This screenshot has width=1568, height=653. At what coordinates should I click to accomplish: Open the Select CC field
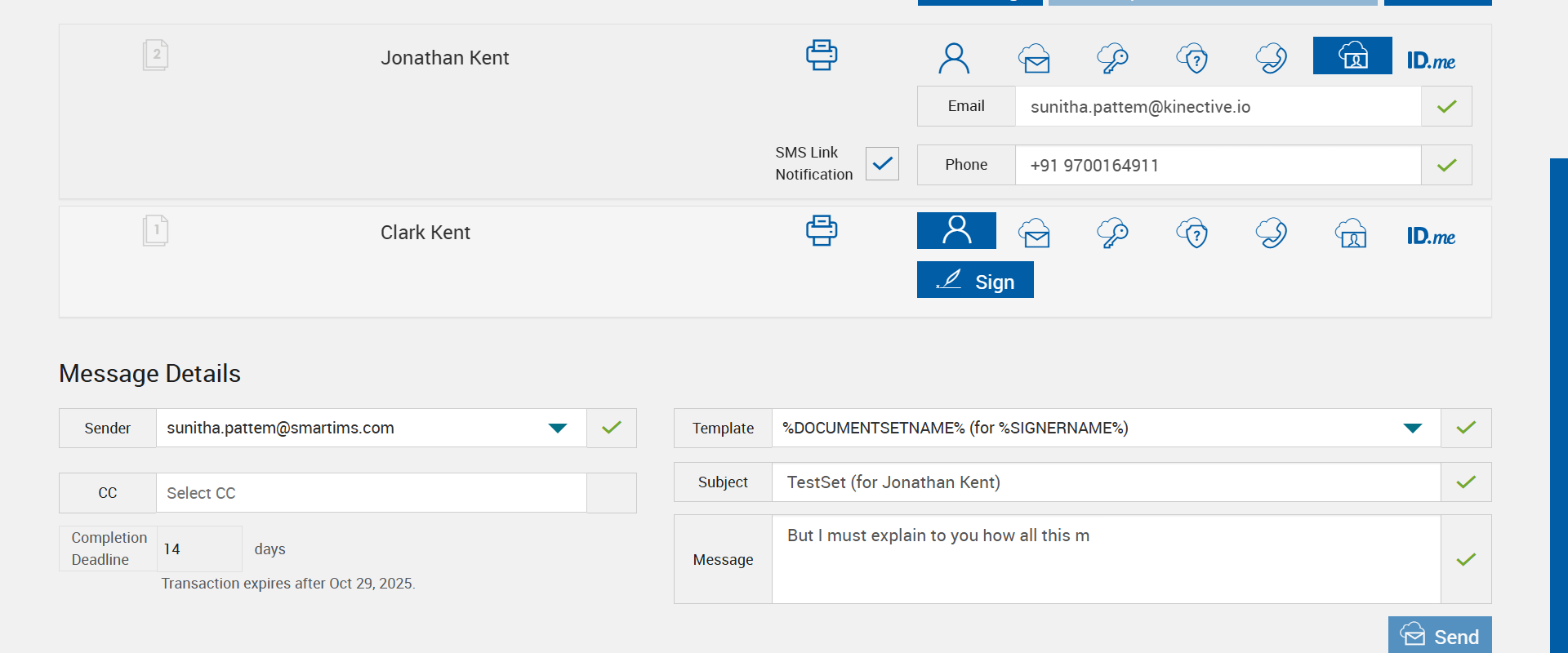pyautogui.click(x=371, y=493)
